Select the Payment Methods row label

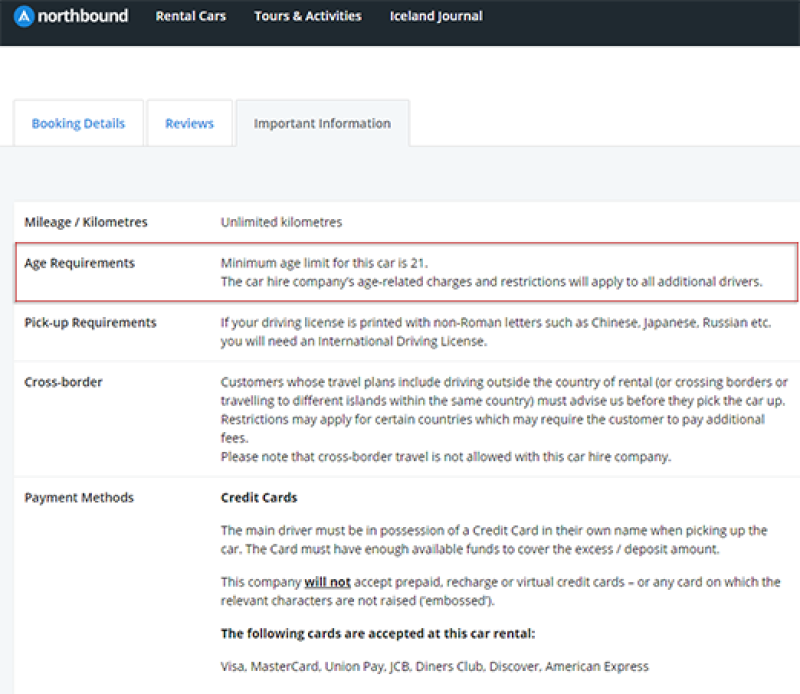click(79, 498)
